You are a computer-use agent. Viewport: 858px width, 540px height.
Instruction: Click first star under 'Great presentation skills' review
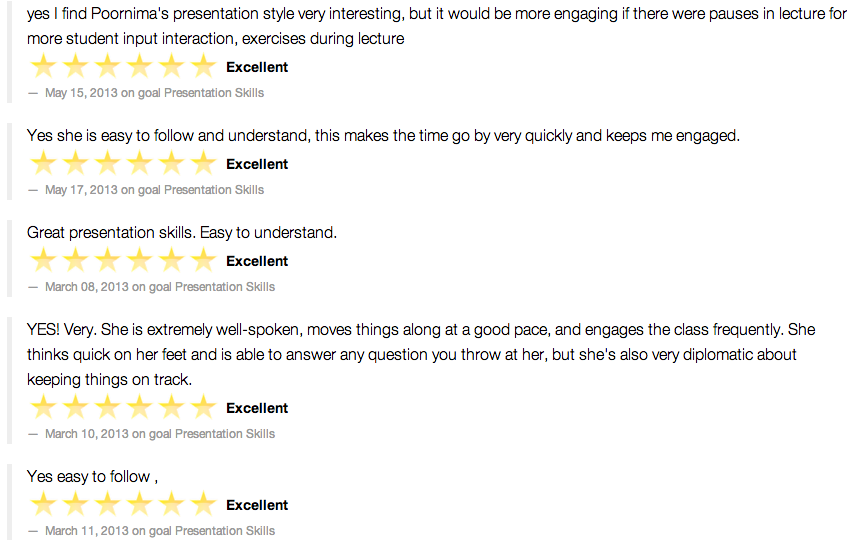pyautogui.click(x=43, y=261)
